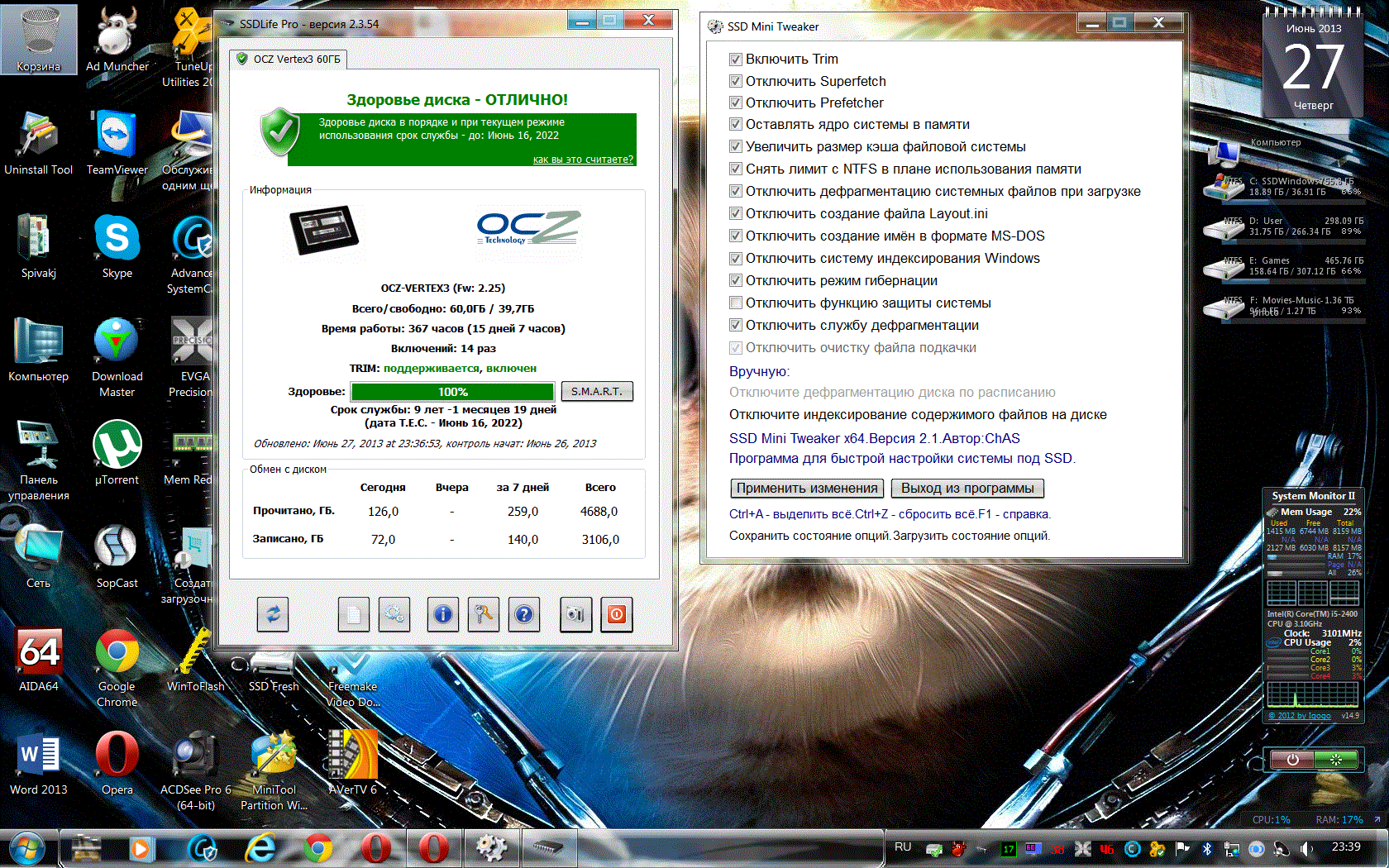Click the red shutdown button on the gadget
The height and width of the screenshot is (868, 1389).
pos(1292,760)
